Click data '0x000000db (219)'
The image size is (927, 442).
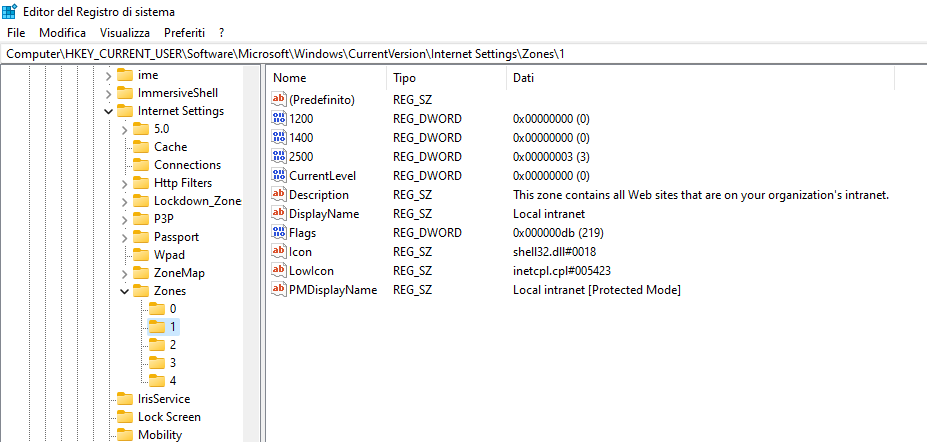point(558,233)
